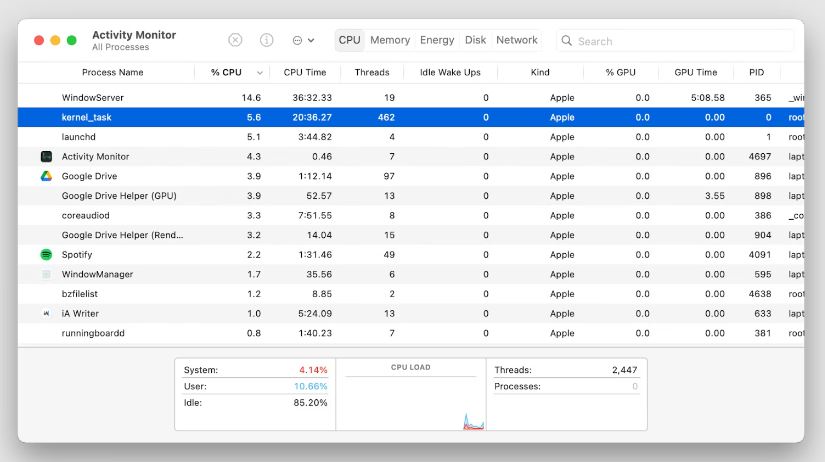Click the Processes count label
Image resolution: width=825 pixels, height=462 pixels.
(517, 386)
